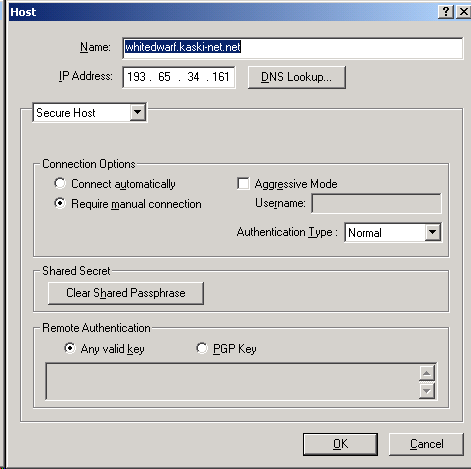Select Connect automatically option
The width and height of the screenshot is (471, 469).
(x=60, y=183)
